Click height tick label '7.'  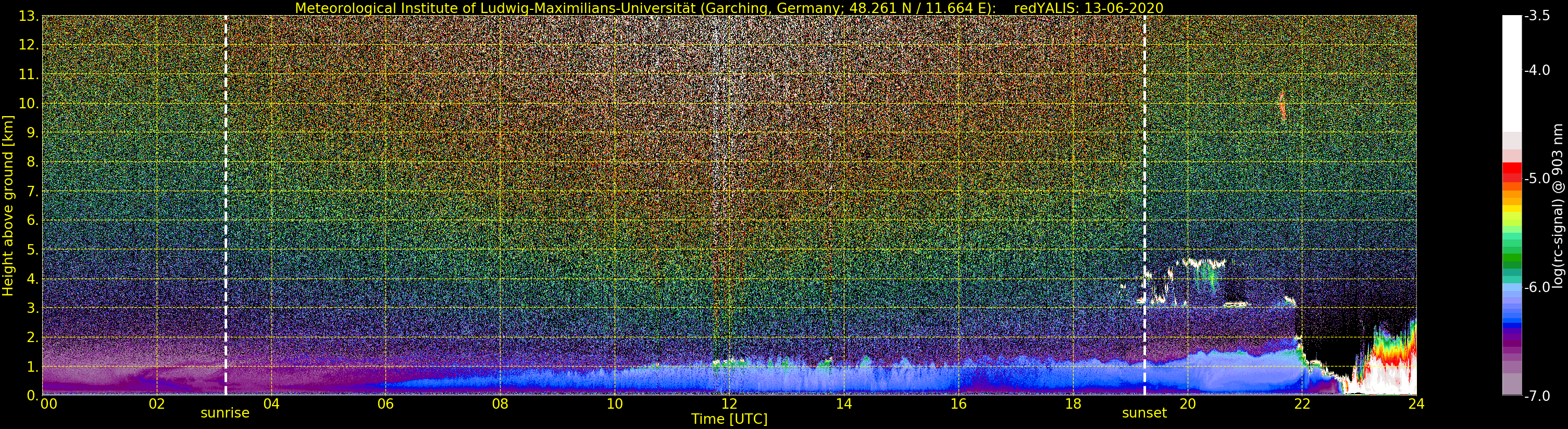32,191
